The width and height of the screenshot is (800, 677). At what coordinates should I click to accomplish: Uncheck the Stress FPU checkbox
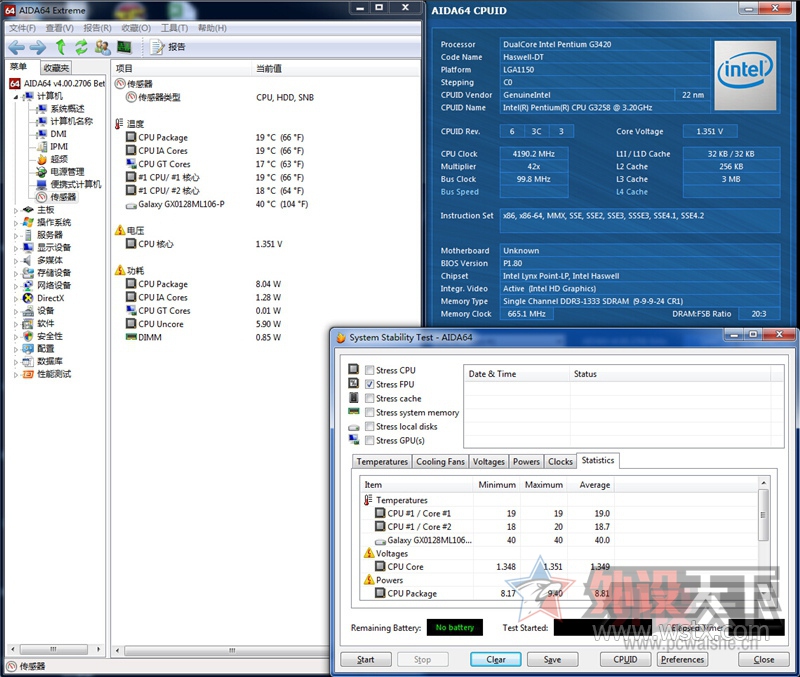tap(371, 385)
